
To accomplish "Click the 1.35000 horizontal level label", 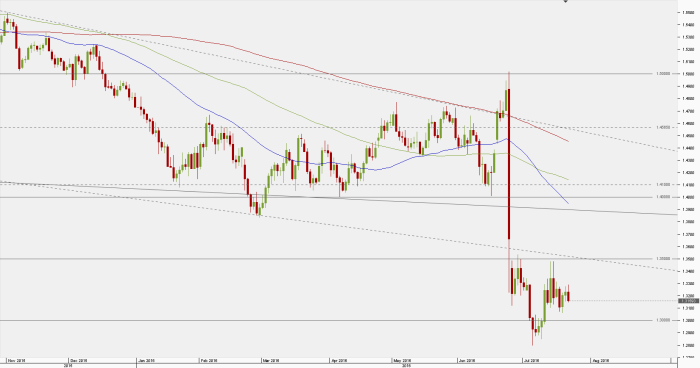I will point(663,259).
